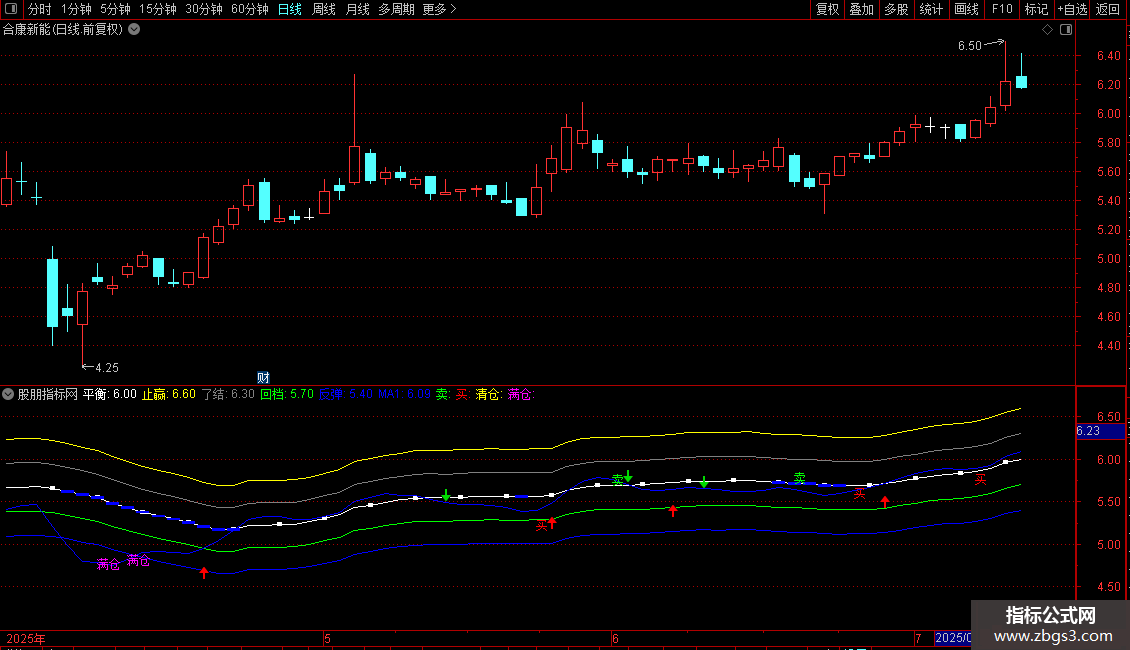Image resolution: width=1130 pixels, height=650 pixels.
Task: Open the dropdown next to 合康新能 title
Action: (134, 30)
